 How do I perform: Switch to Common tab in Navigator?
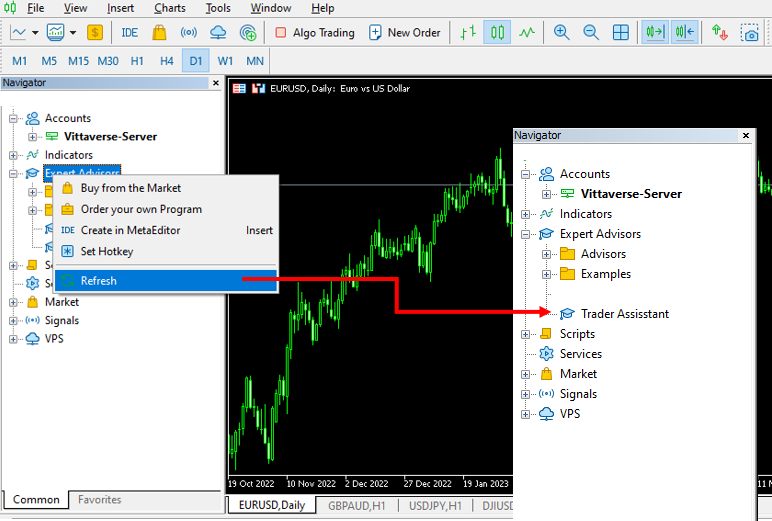tap(36, 499)
